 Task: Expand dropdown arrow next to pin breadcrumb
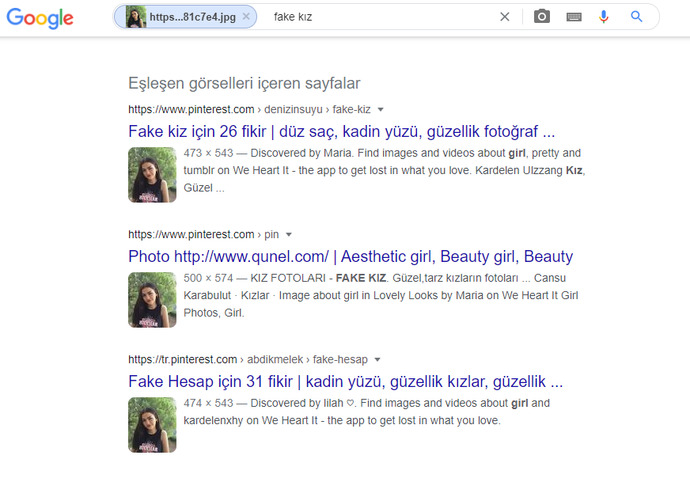click(x=289, y=235)
